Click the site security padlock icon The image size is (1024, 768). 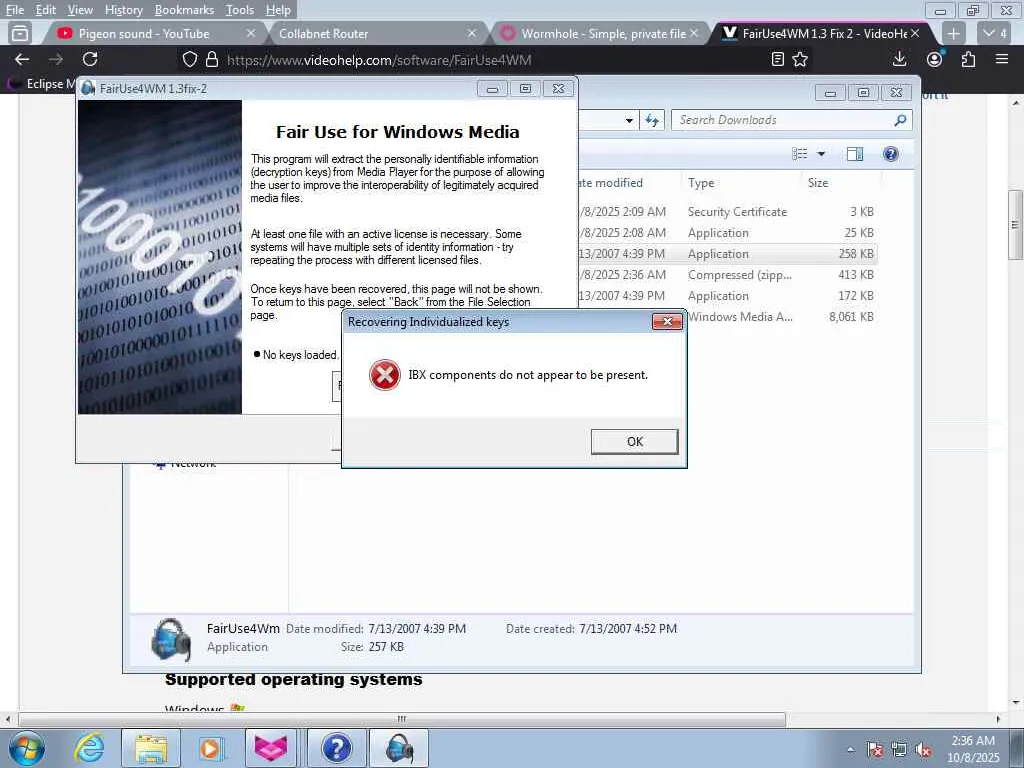click(x=212, y=60)
